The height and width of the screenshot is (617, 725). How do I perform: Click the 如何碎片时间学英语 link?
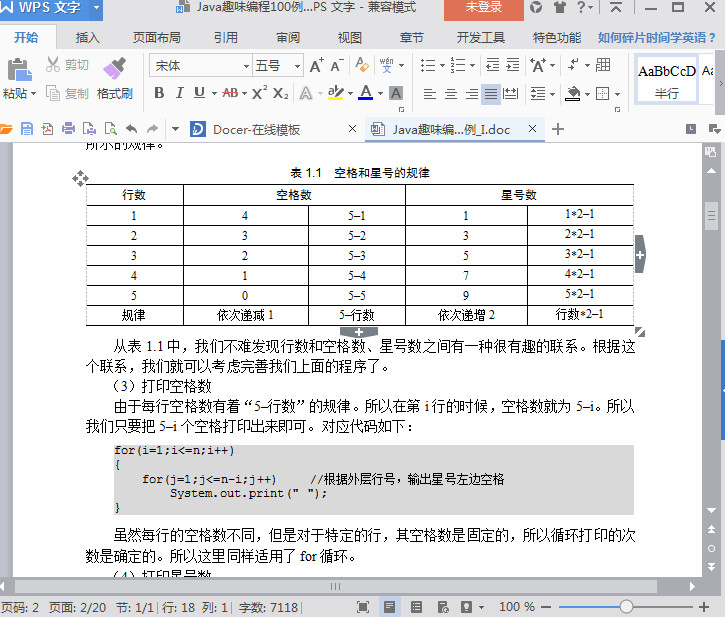pos(656,37)
